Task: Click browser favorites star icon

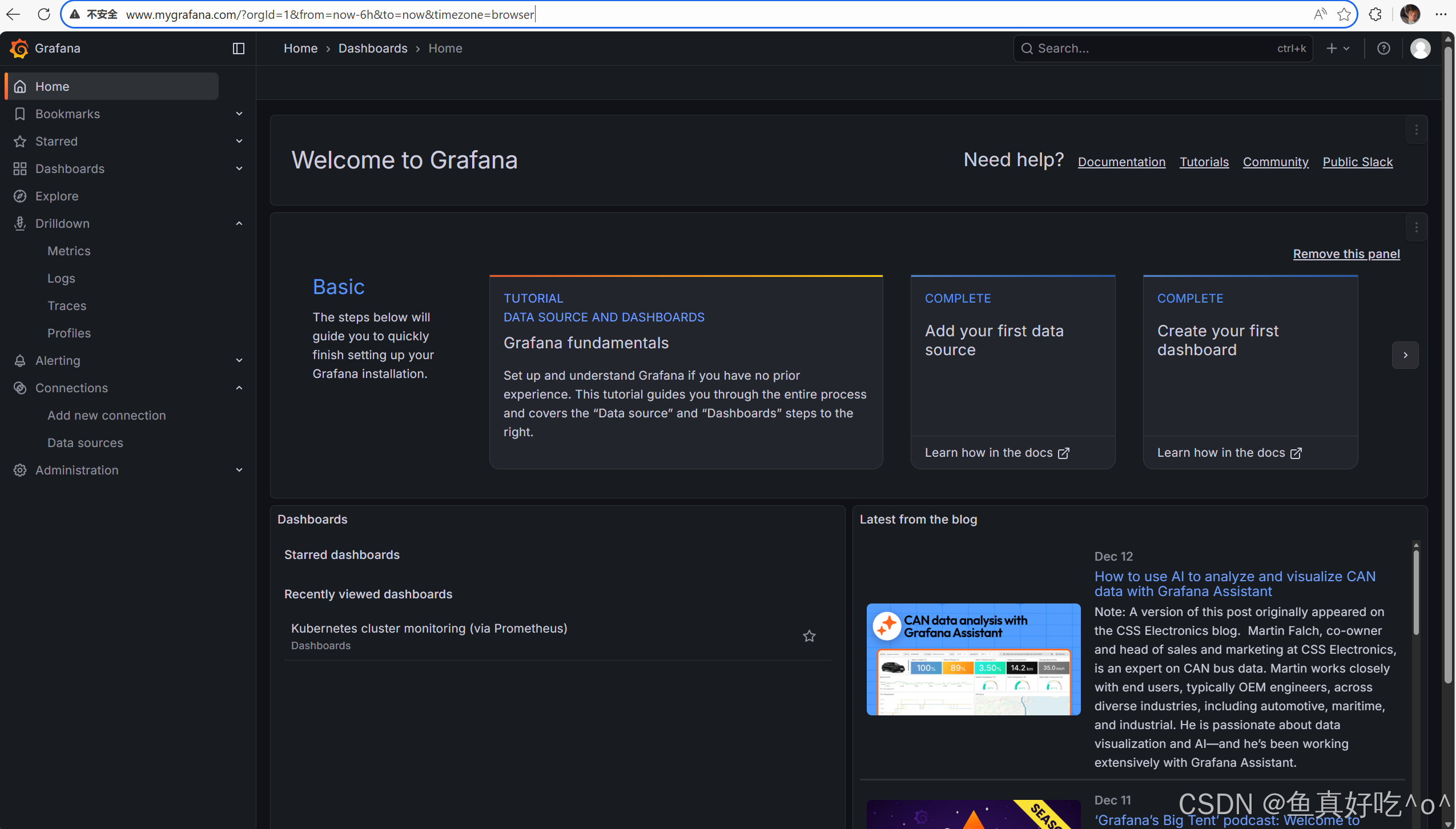Action: pyautogui.click(x=1344, y=14)
